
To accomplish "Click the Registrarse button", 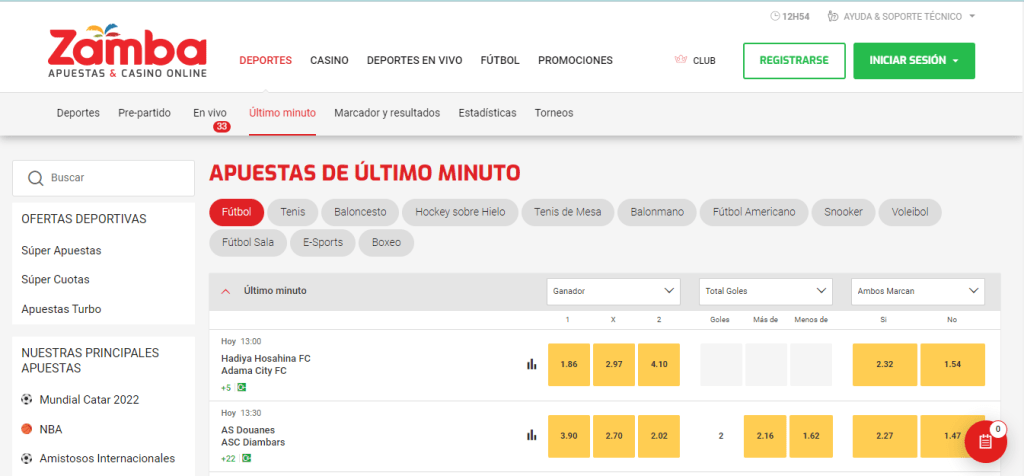I will pyautogui.click(x=794, y=61).
